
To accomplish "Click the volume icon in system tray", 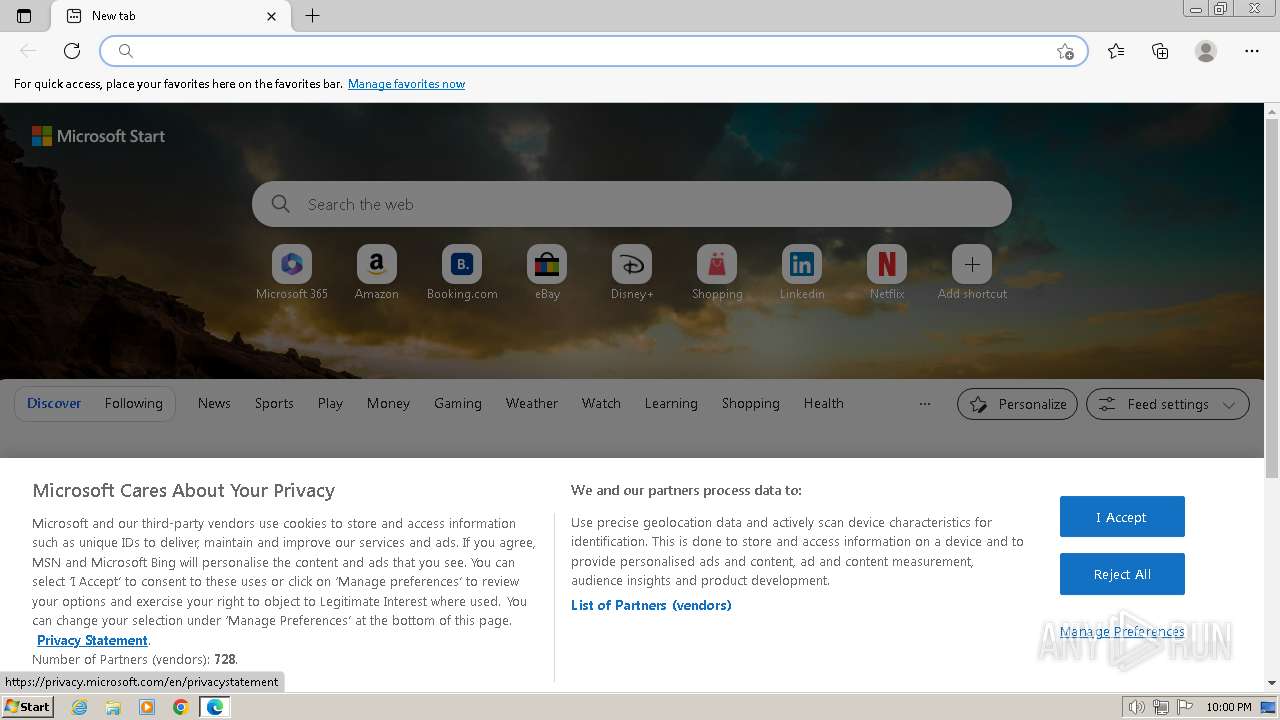I will coord(1137,707).
